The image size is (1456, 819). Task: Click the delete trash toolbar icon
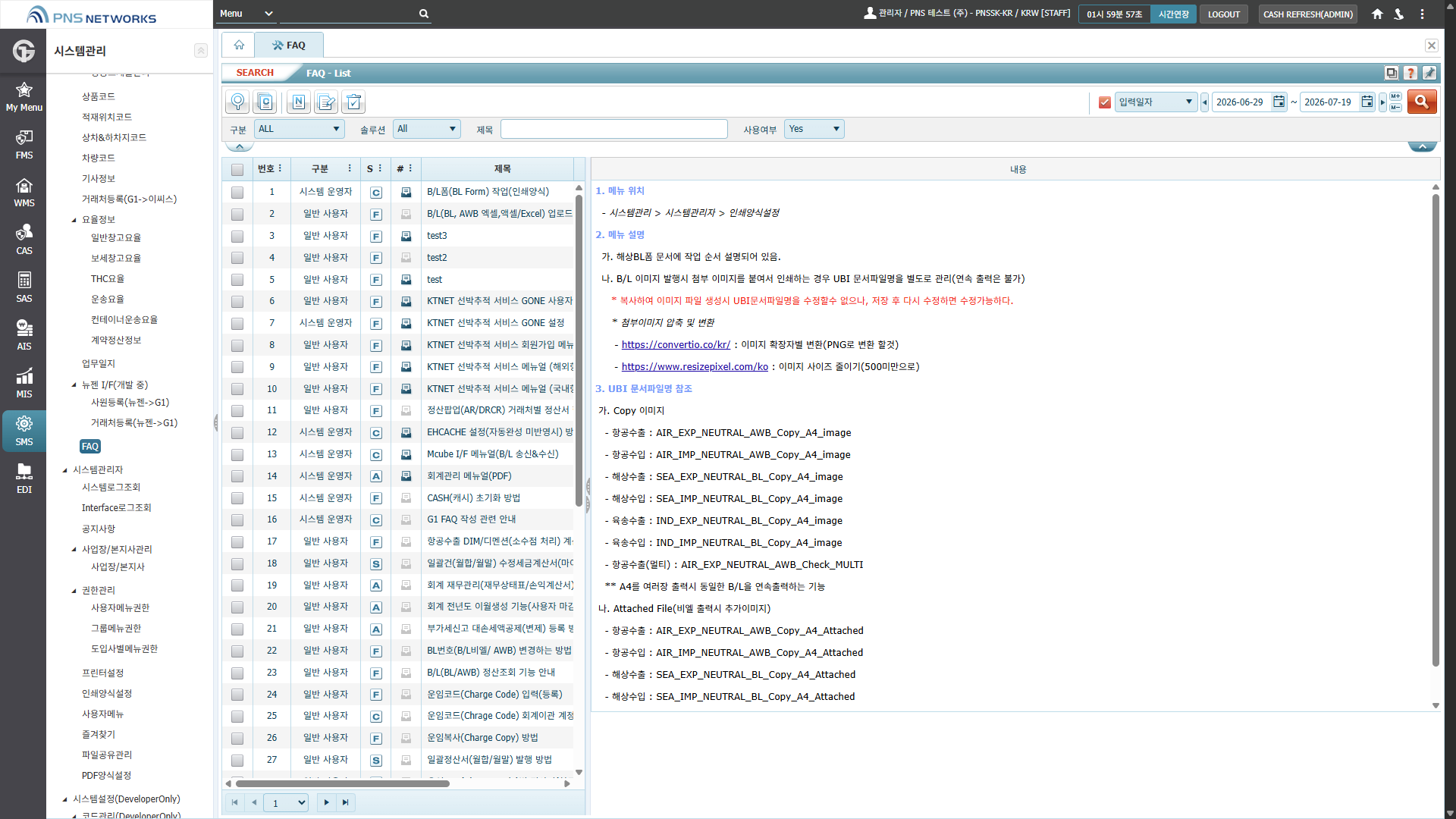pos(353,102)
